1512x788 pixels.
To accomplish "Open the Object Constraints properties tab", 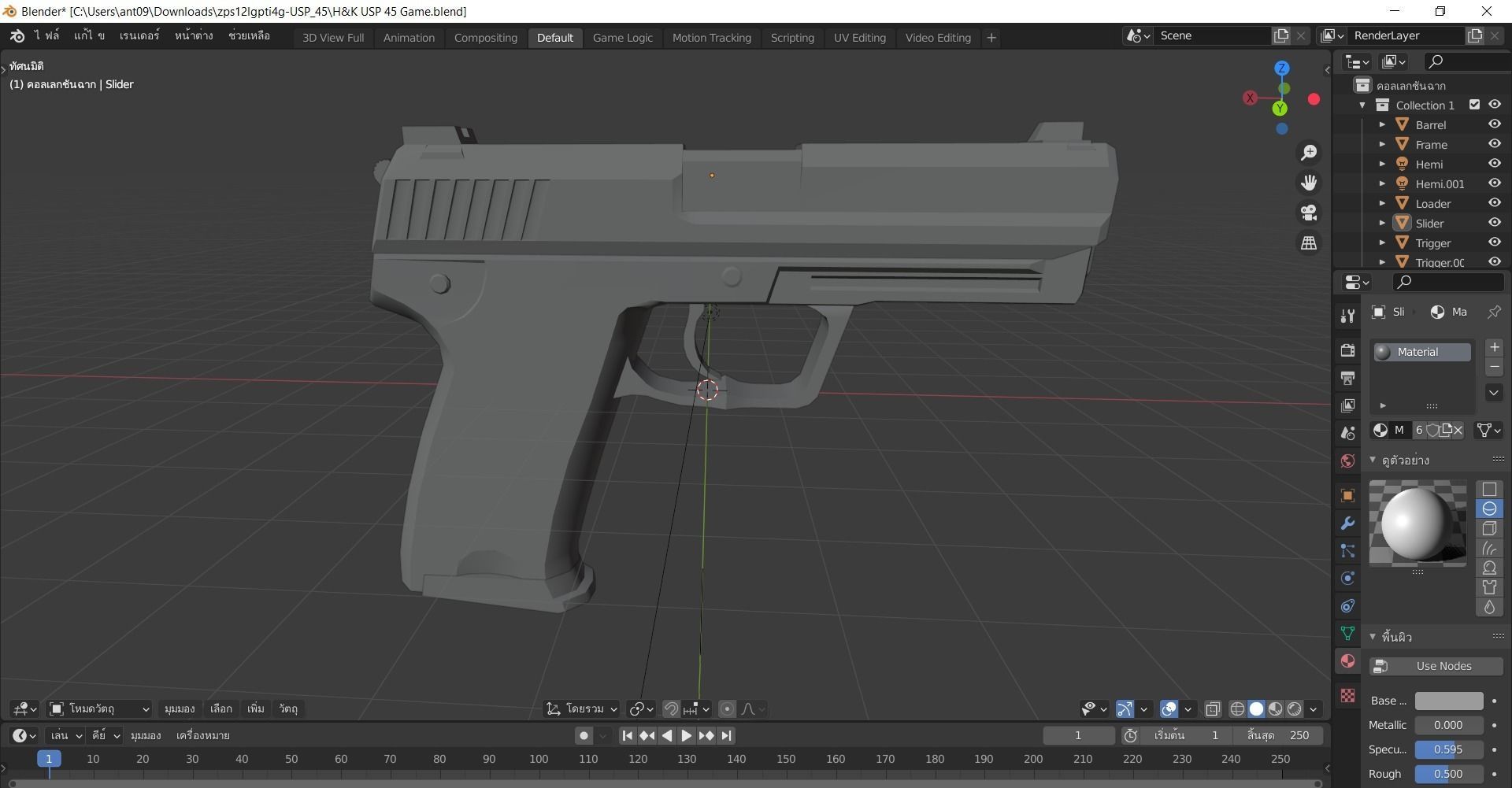I will pos(1347,605).
